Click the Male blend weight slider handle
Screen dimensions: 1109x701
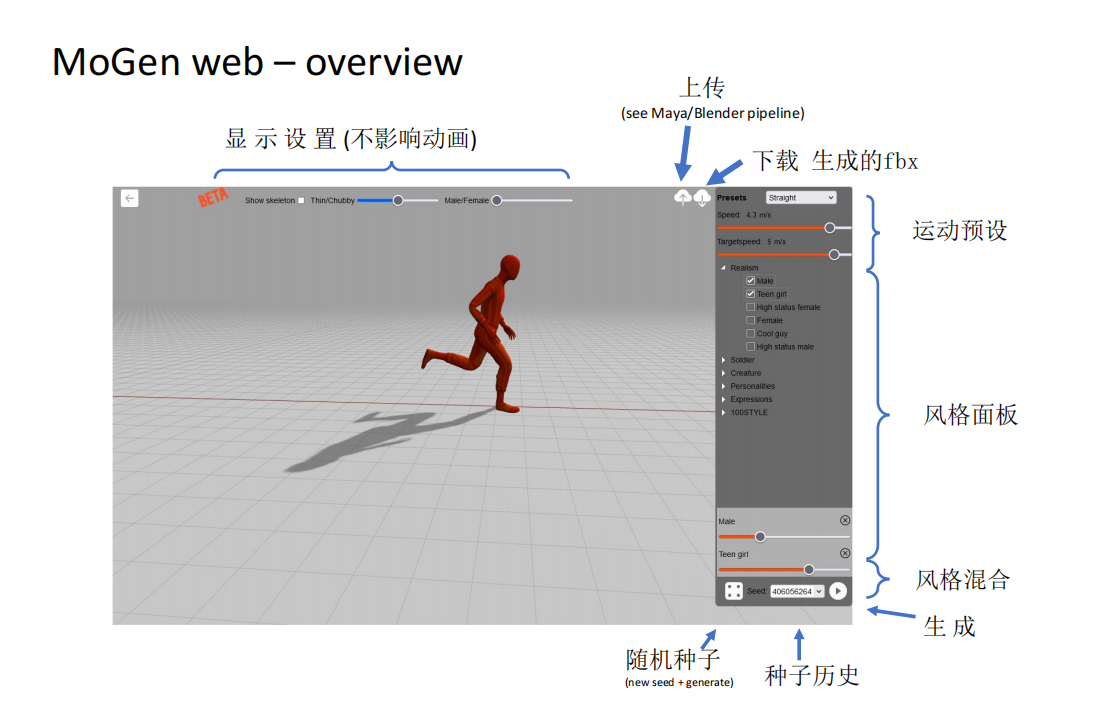[x=760, y=537]
